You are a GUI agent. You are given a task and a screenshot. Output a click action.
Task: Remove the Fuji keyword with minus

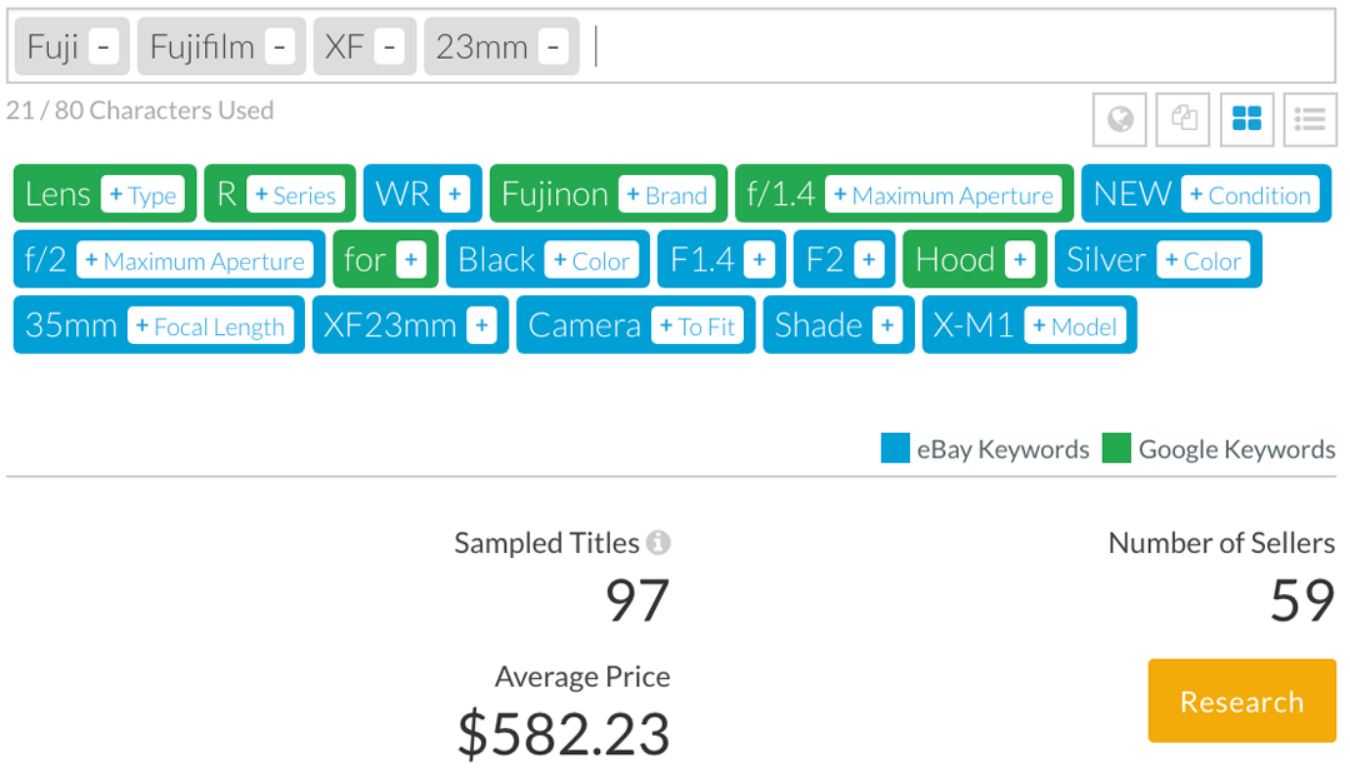coord(103,47)
